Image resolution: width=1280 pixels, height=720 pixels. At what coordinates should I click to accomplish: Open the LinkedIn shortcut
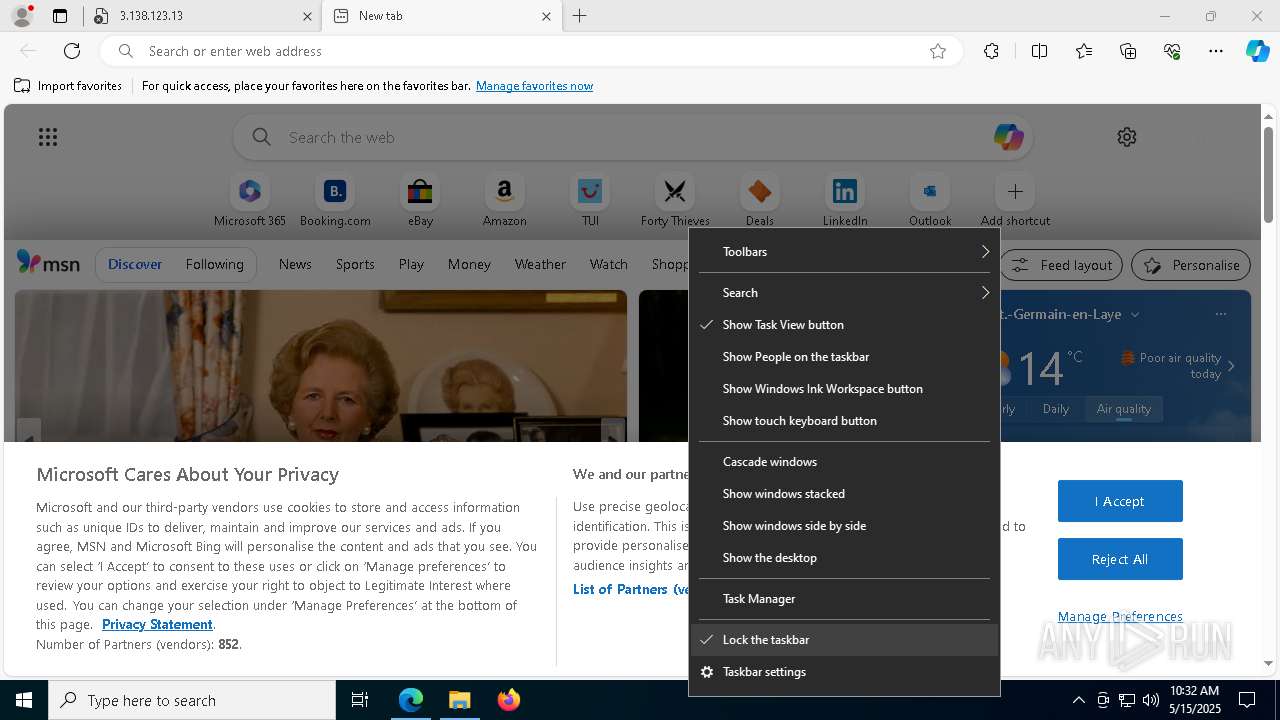[x=845, y=200]
